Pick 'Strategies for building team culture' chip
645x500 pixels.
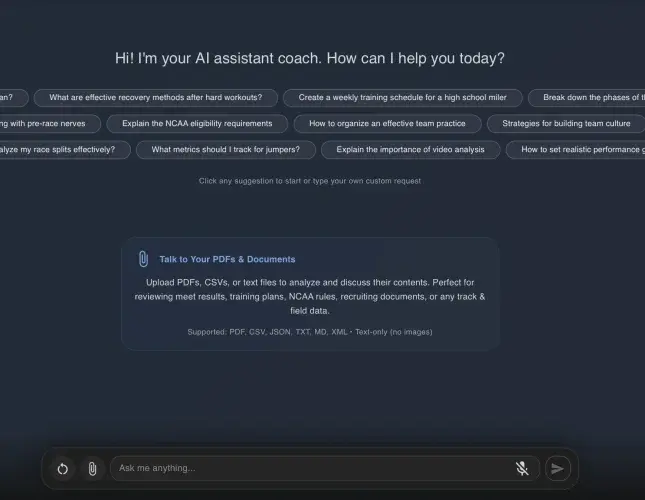click(566, 124)
